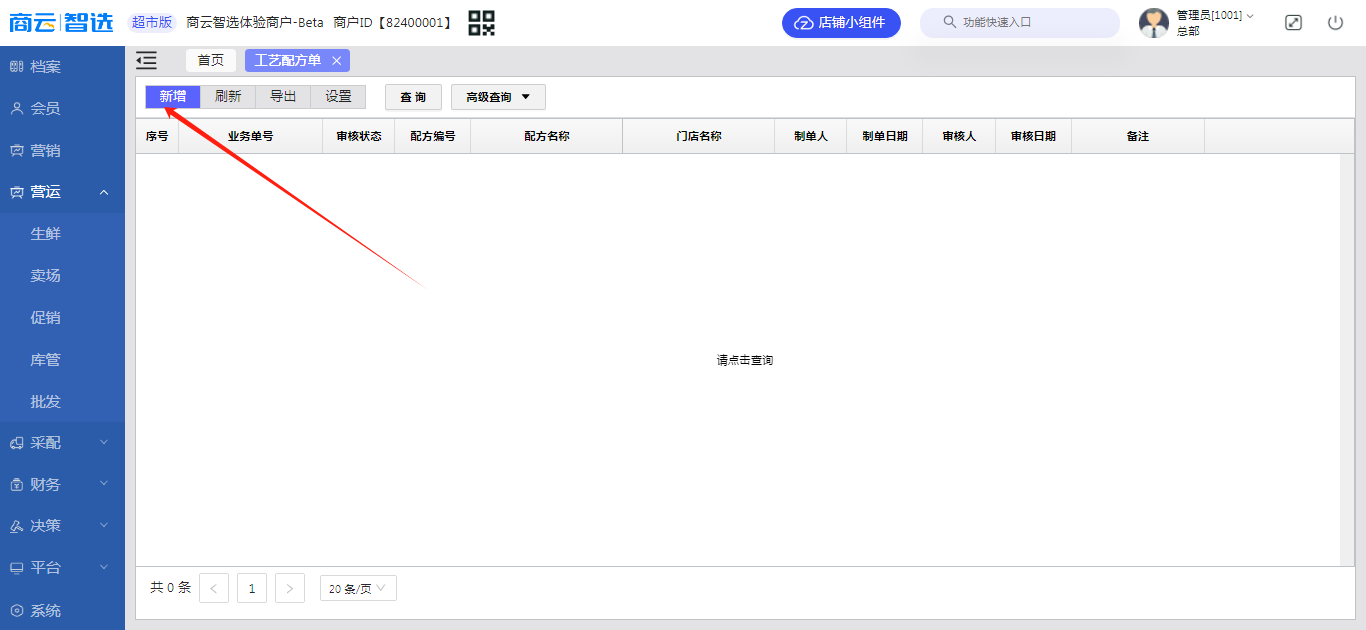Viewport: 1366px width, 630px height.
Task: Go to next page arrow
Action: [290, 588]
